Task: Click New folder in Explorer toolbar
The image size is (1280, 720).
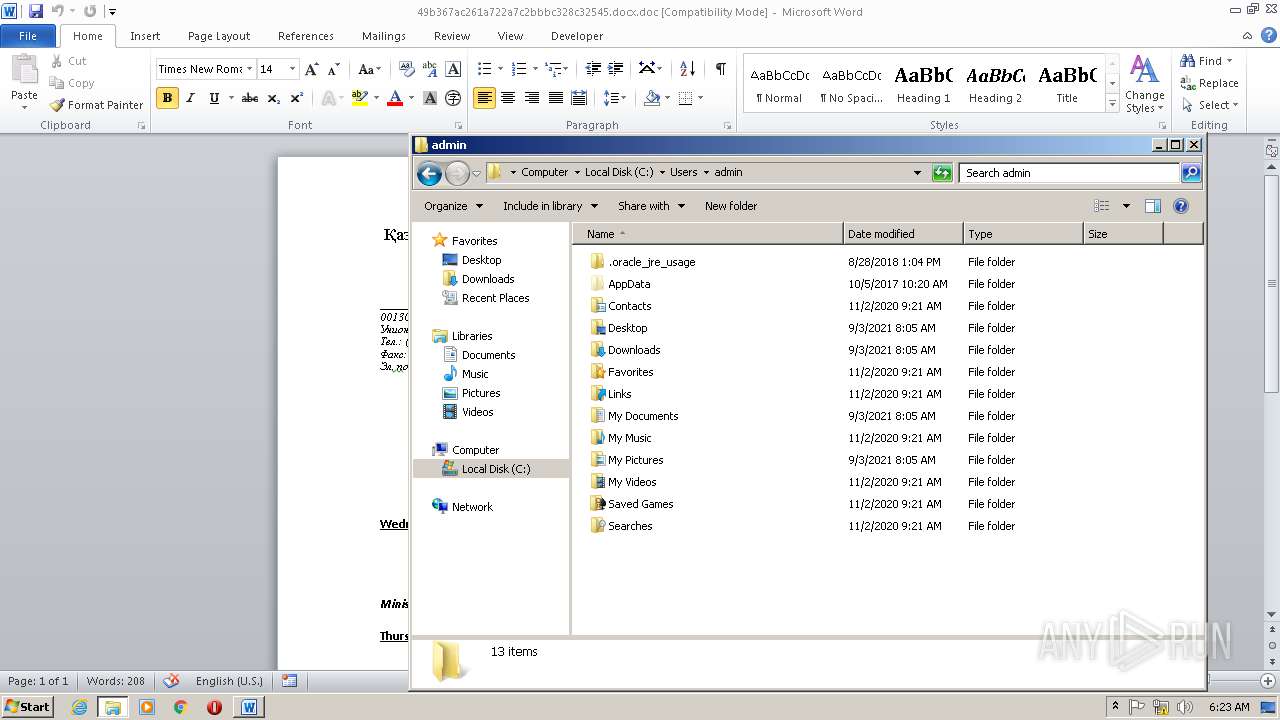Action: (x=731, y=206)
